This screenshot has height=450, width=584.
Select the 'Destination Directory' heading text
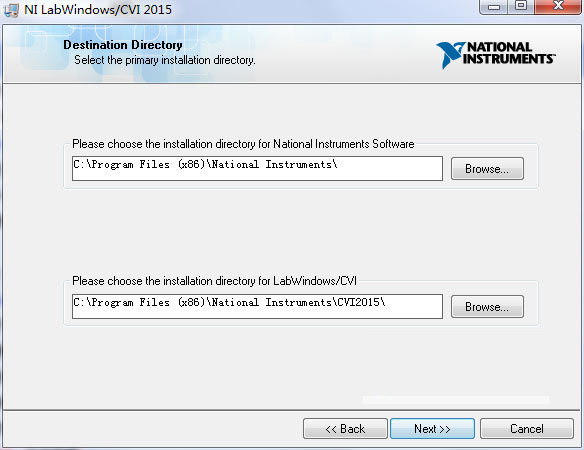pos(123,45)
